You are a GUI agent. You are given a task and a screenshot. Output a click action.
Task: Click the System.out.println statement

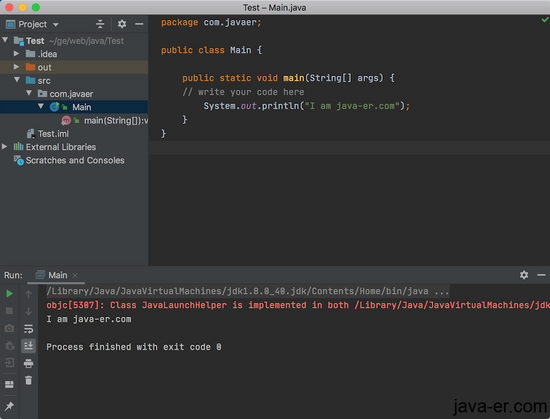pos(307,106)
